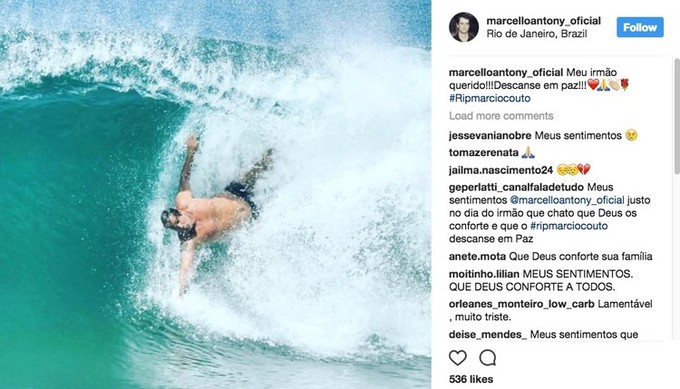The width and height of the screenshot is (680, 389).
Task: View anete.mota profile
Action: pyautogui.click(x=477, y=256)
